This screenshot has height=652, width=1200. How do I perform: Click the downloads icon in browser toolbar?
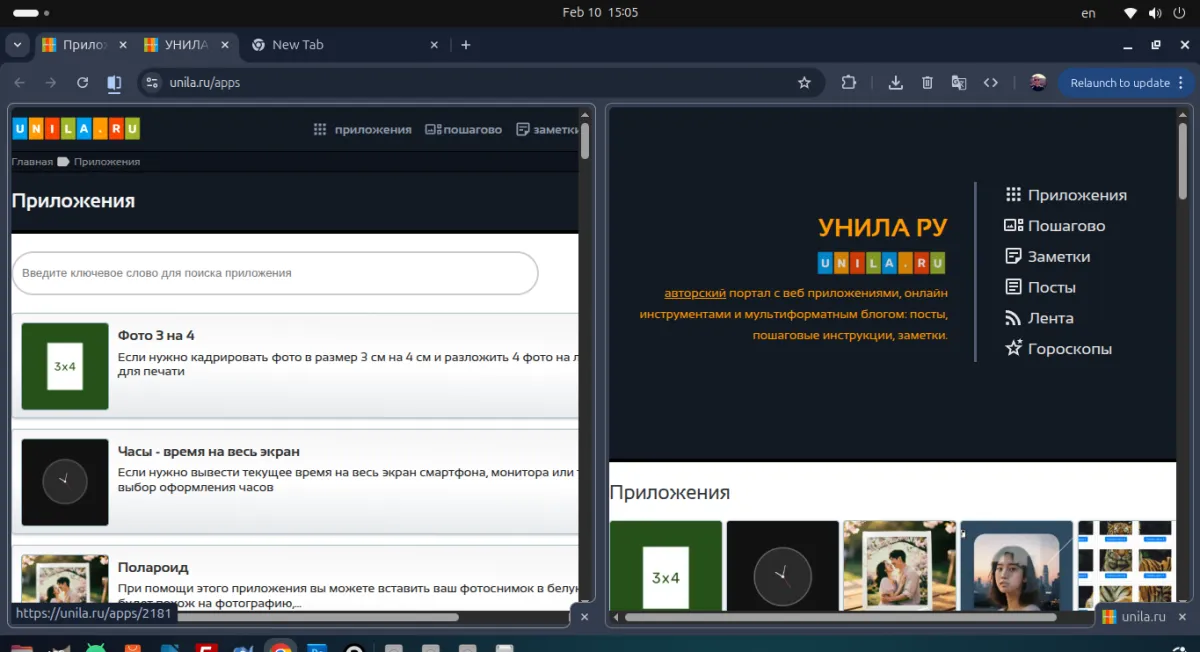(x=895, y=82)
